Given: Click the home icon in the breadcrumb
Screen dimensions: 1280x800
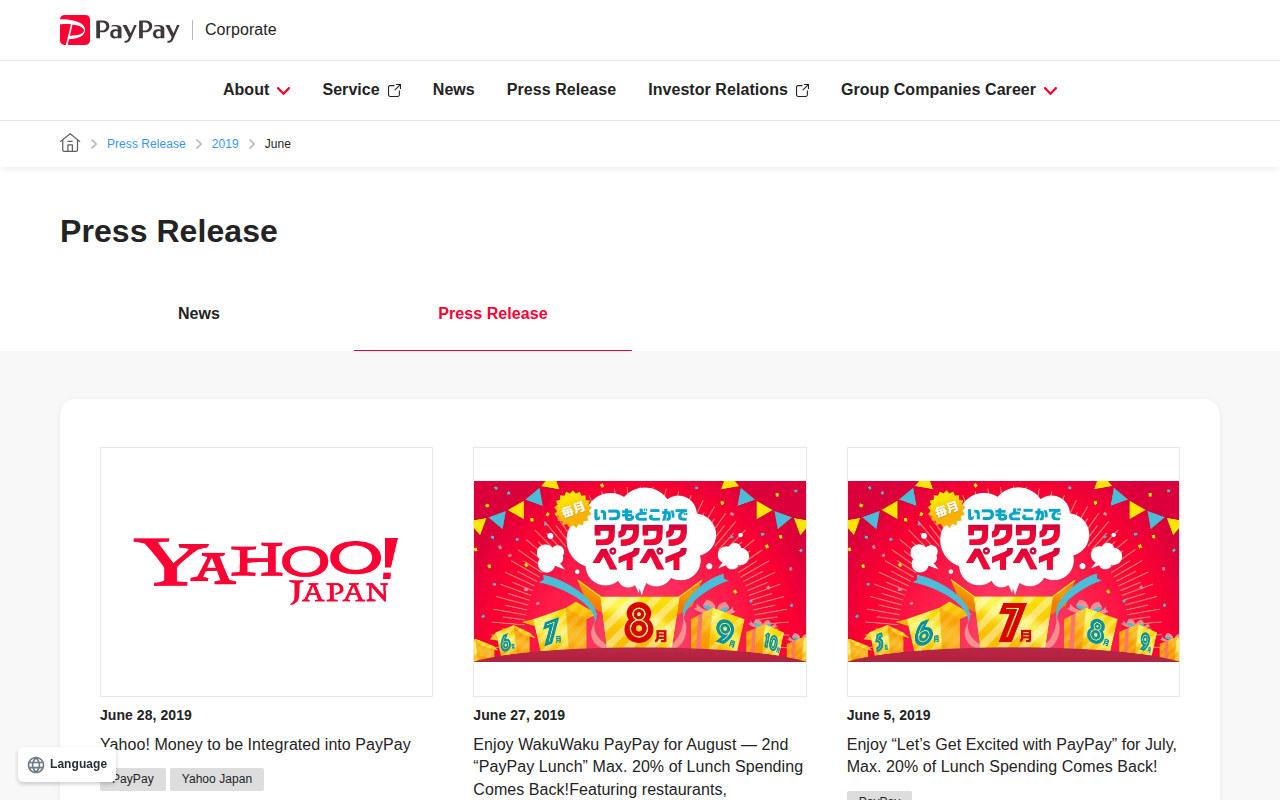Looking at the screenshot, I should 70,143.
